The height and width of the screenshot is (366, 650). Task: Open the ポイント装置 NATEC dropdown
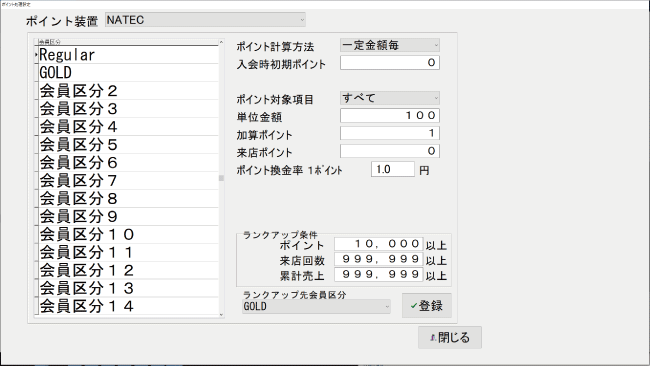pyautogui.click(x=205, y=20)
